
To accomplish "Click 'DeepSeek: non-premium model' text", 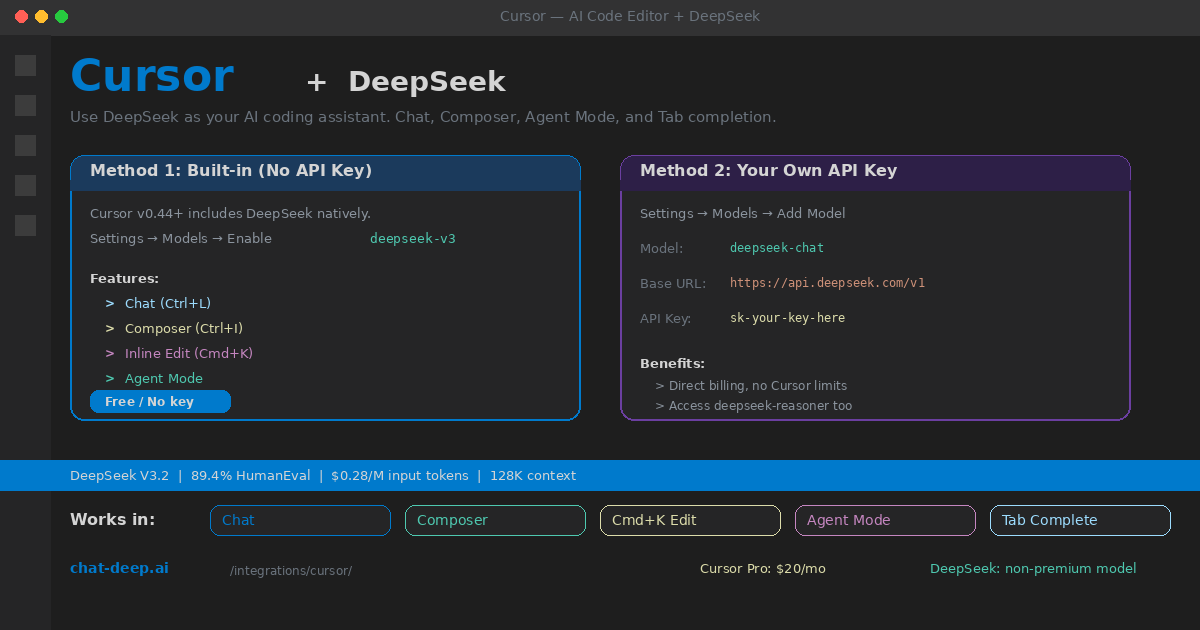I will (x=1033, y=568).
